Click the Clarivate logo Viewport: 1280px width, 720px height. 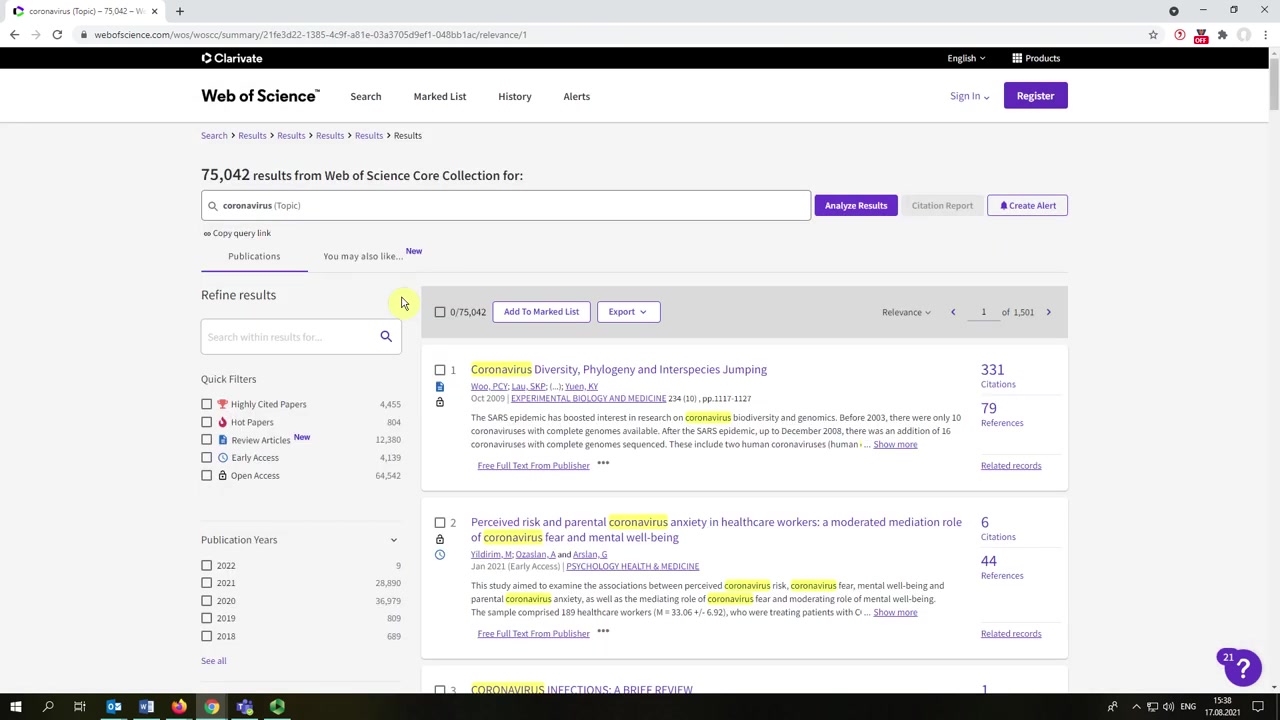[231, 58]
